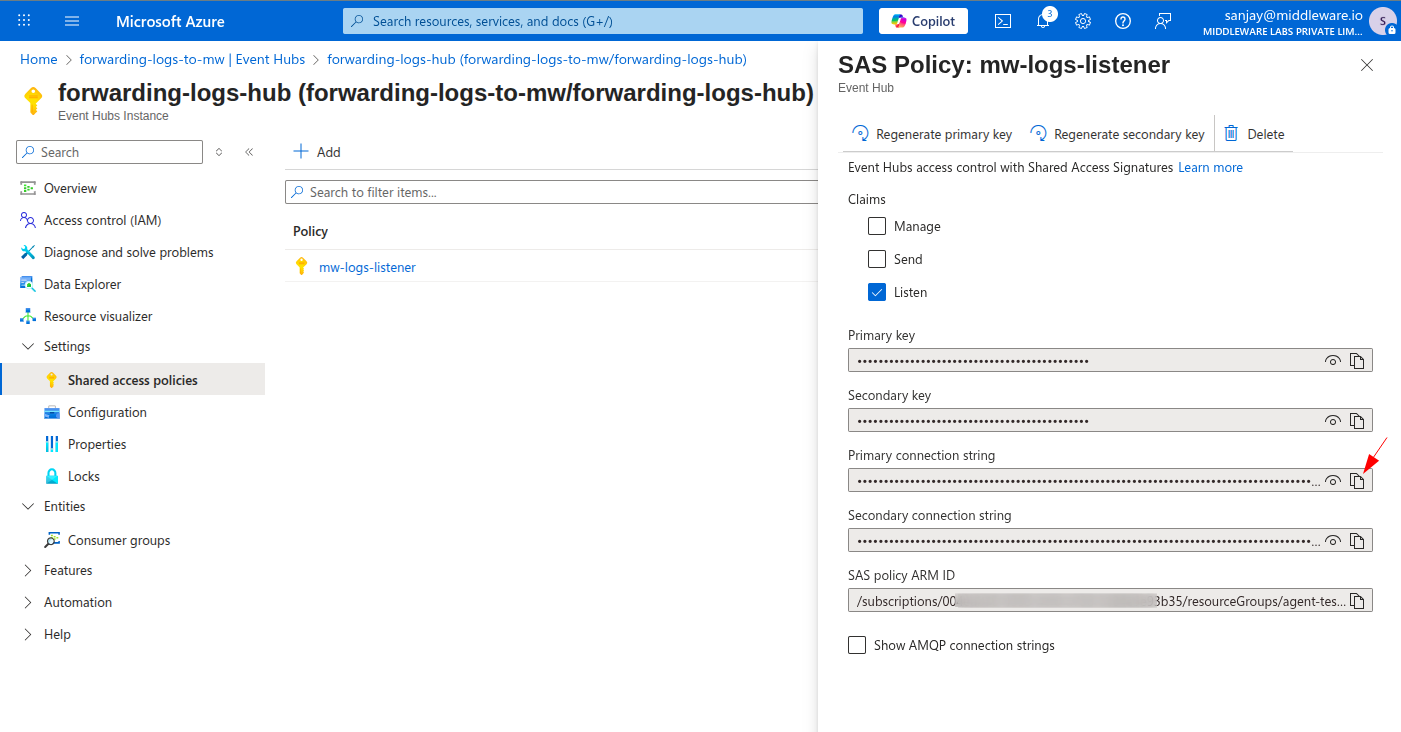Copy the Primary connection string
The height and width of the screenshot is (732, 1401).
pos(1357,481)
